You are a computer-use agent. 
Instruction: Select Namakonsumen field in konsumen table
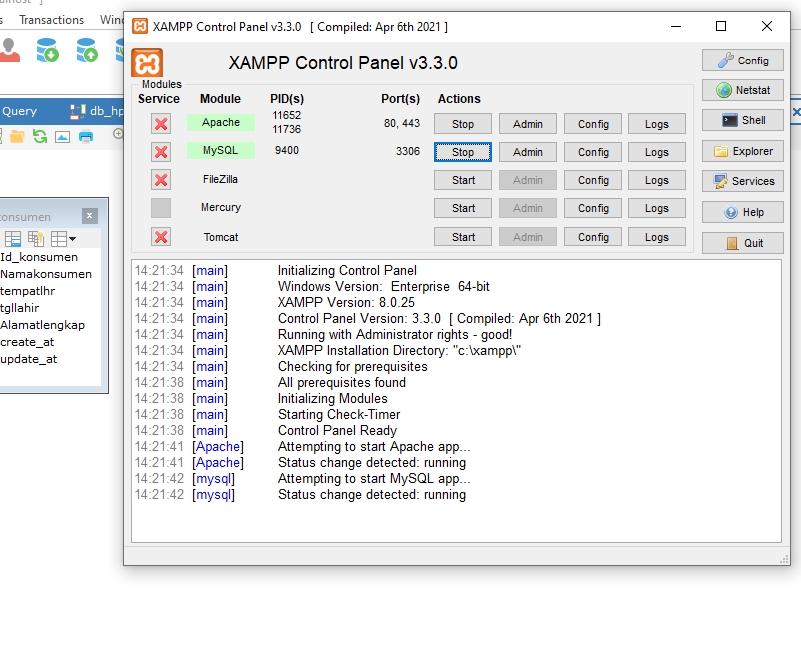point(46,274)
